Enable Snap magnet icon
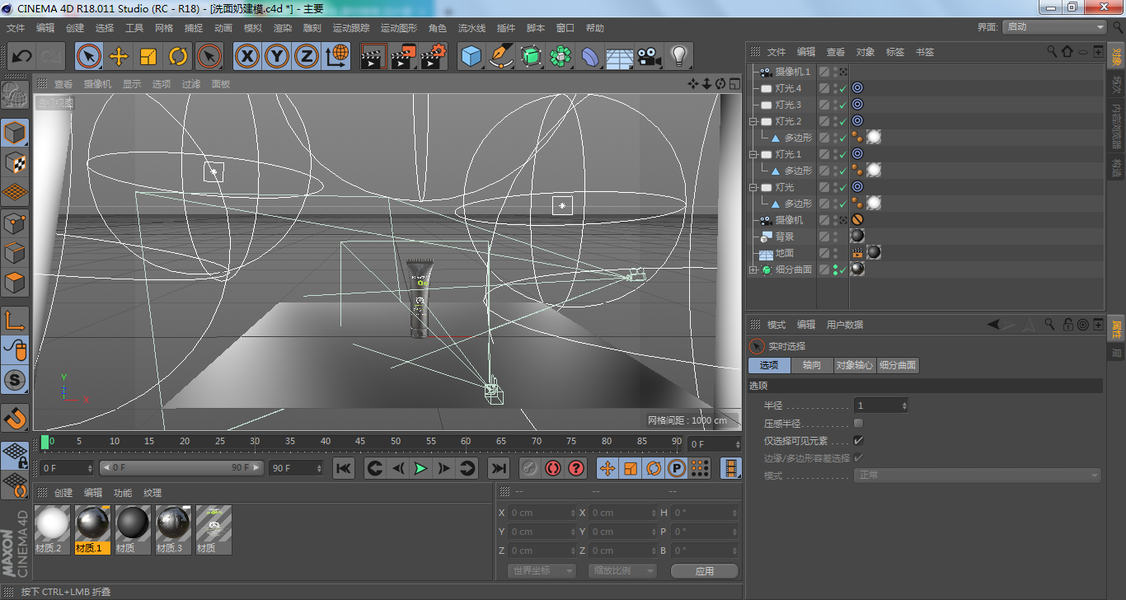Image resolution: width=1126 pixels, height=600 pixels. 14,417
